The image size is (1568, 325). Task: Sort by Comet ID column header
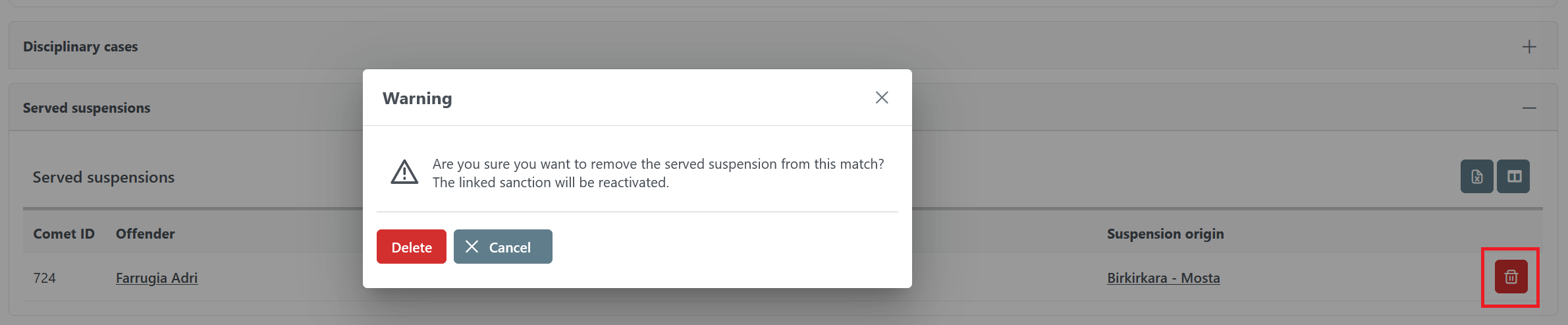point(64,234)
